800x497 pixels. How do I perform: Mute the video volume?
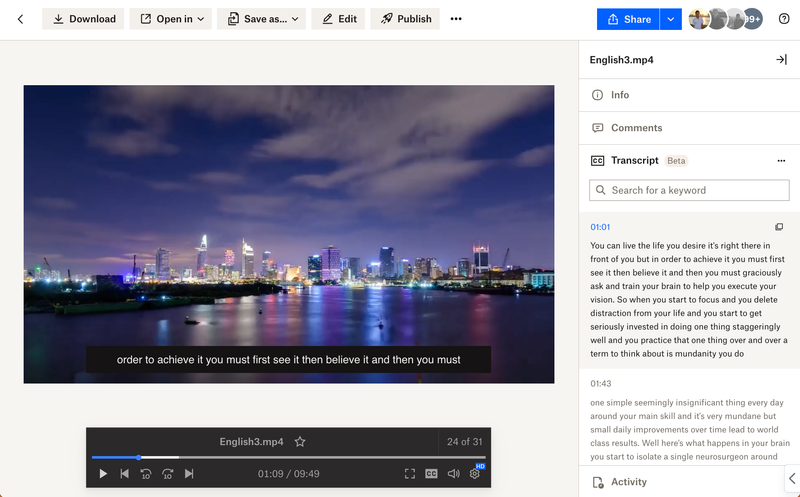[x=454, y=474]
